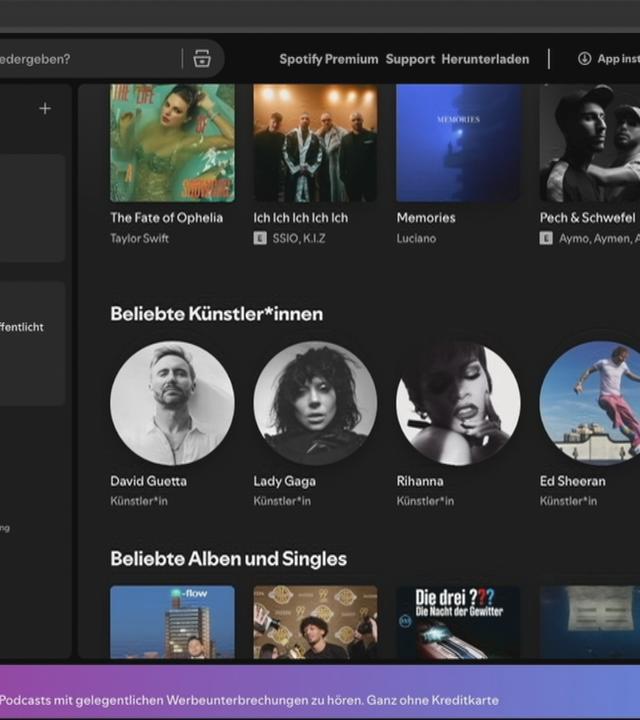Open Spotify Premium link
Screen dimensions: 640x720
coord(328,59)
